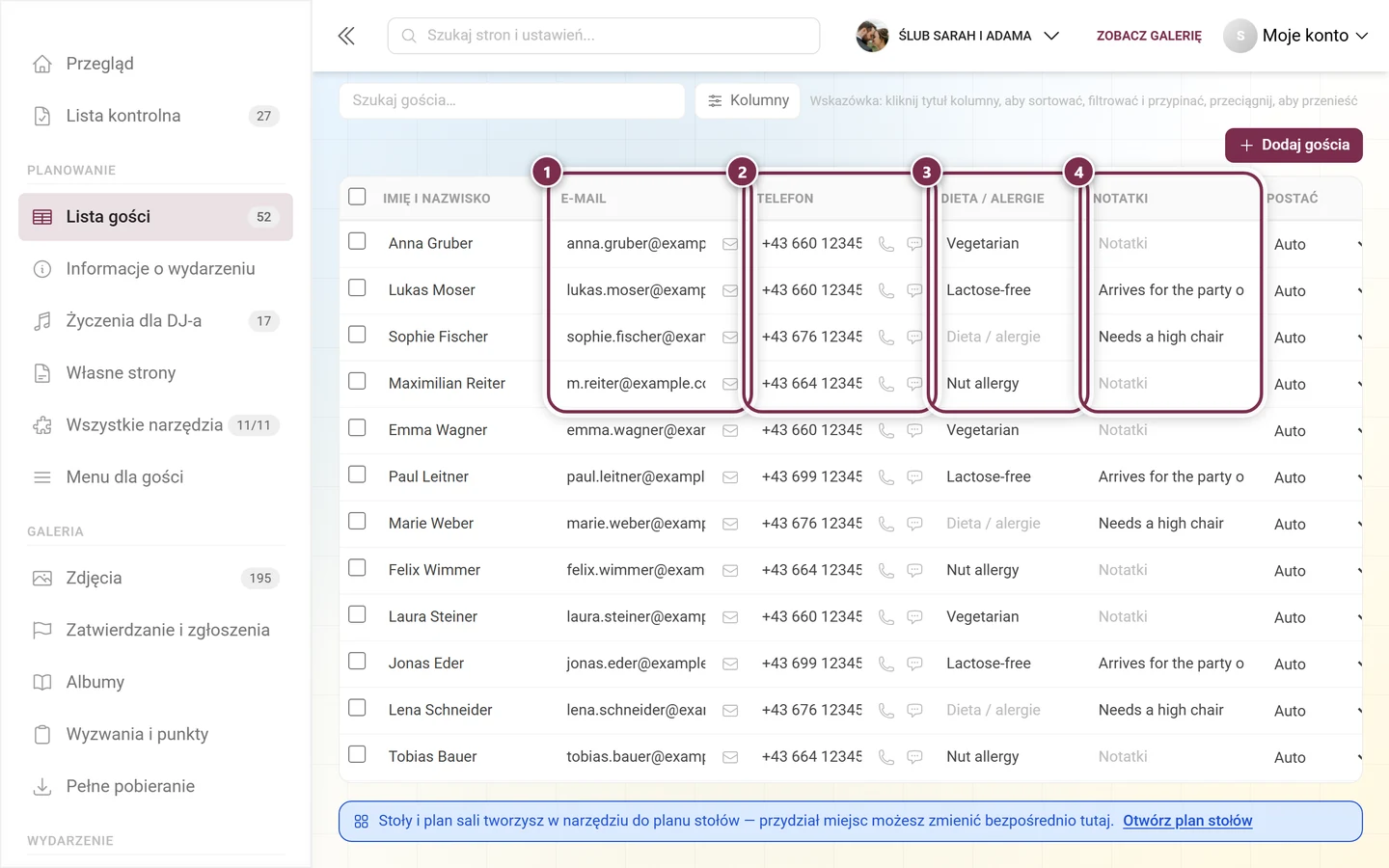This screenshot has width=1389, height=868.
Task: Open the Postać dropdown for Anna Gruber
Action: (1316, 244)
